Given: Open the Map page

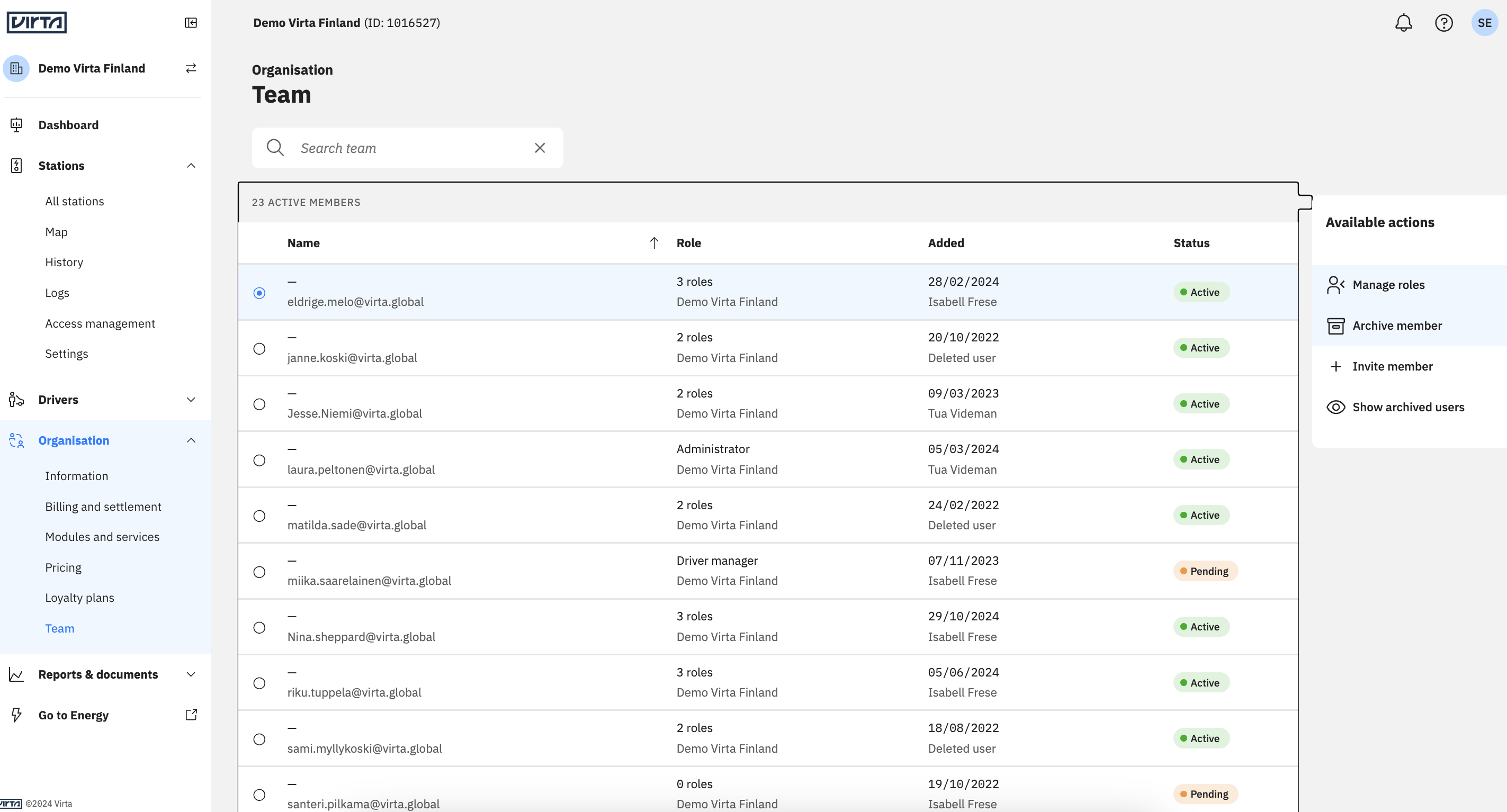Looking at the screenshot, I should [x=56, y=232].
